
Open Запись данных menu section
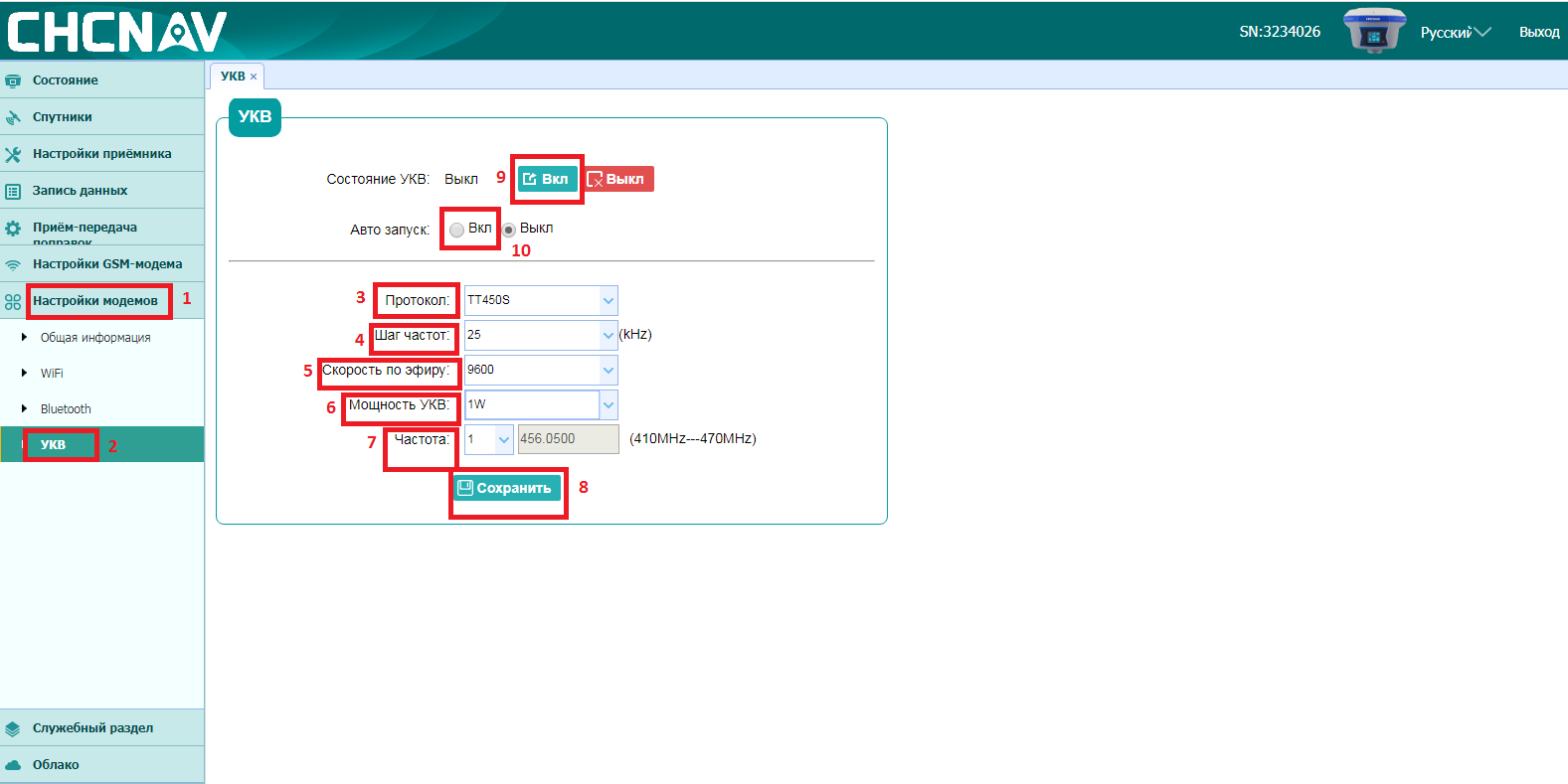(102, 191)
